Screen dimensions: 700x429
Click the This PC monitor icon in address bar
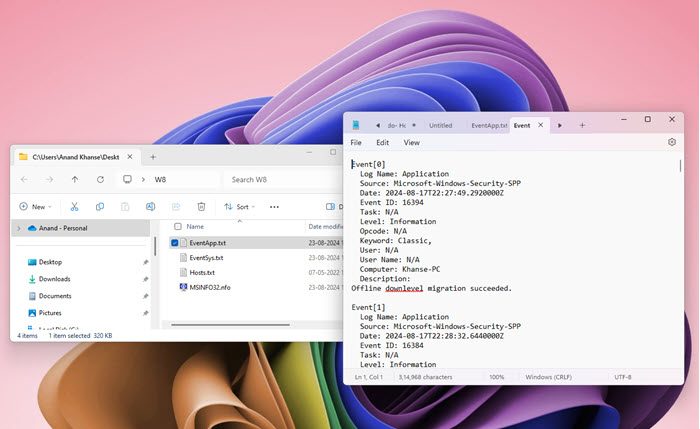click(127, 179)
